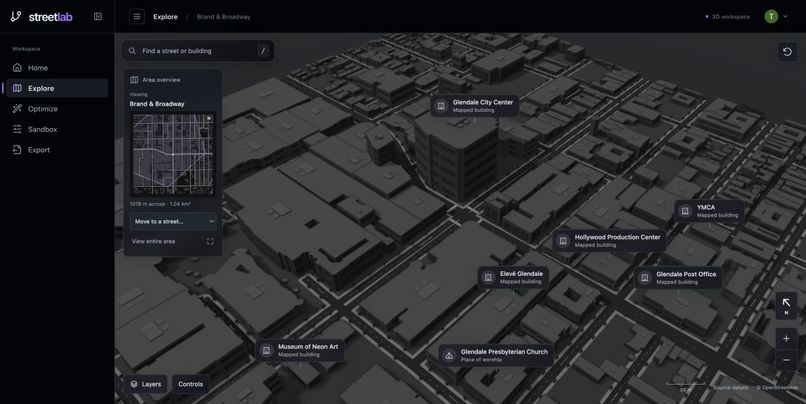Click the 3D workspace status label
Viewport: 806px width, 404px height.
(728, 16)
